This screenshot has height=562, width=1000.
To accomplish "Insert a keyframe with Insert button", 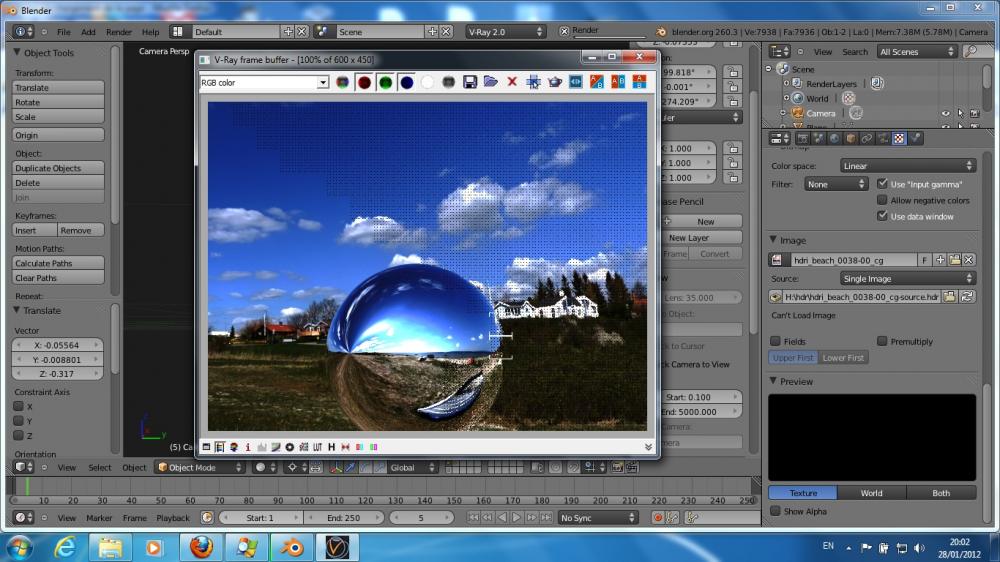I will tap(34, 230).
